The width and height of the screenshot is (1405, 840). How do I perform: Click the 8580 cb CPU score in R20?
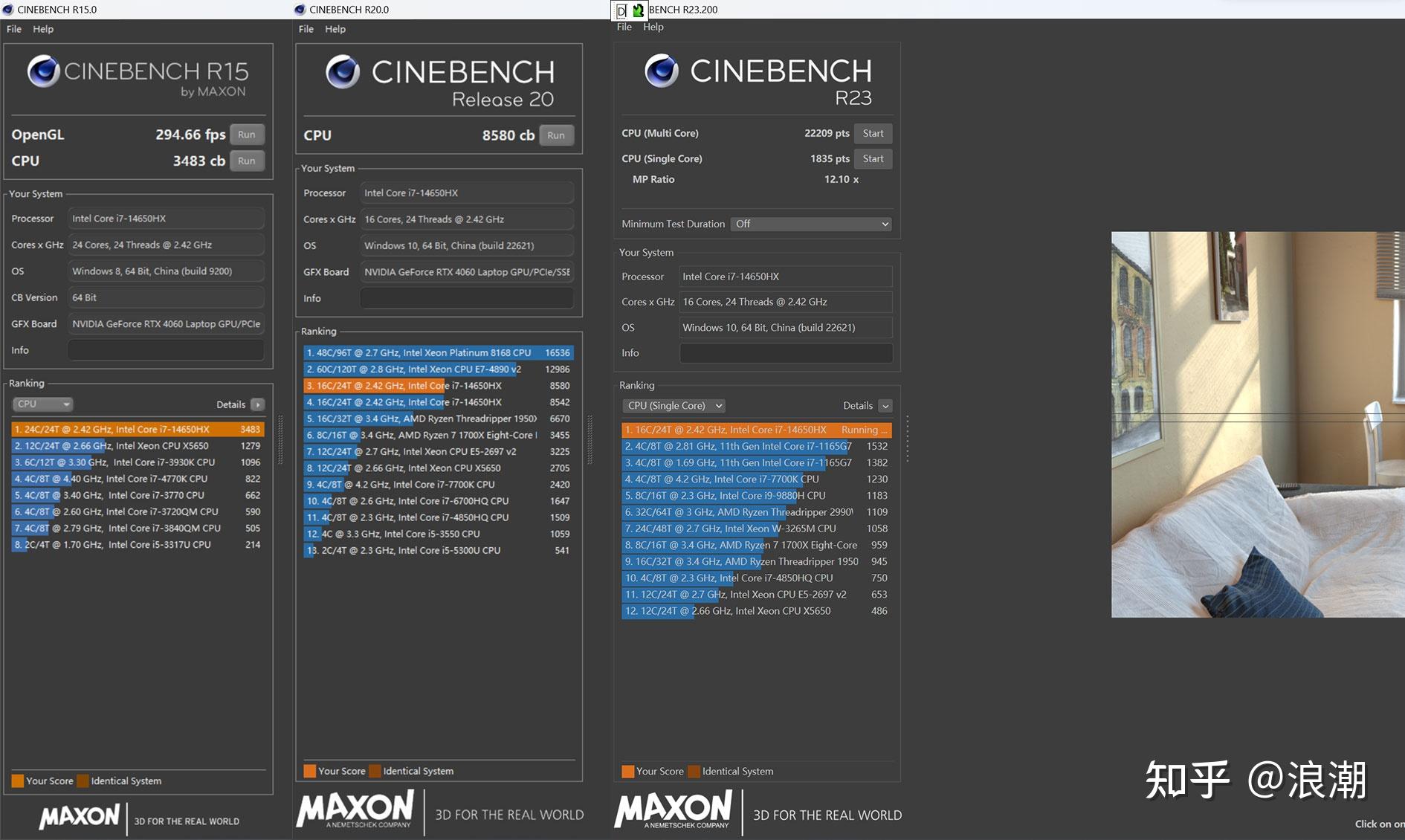508,135
